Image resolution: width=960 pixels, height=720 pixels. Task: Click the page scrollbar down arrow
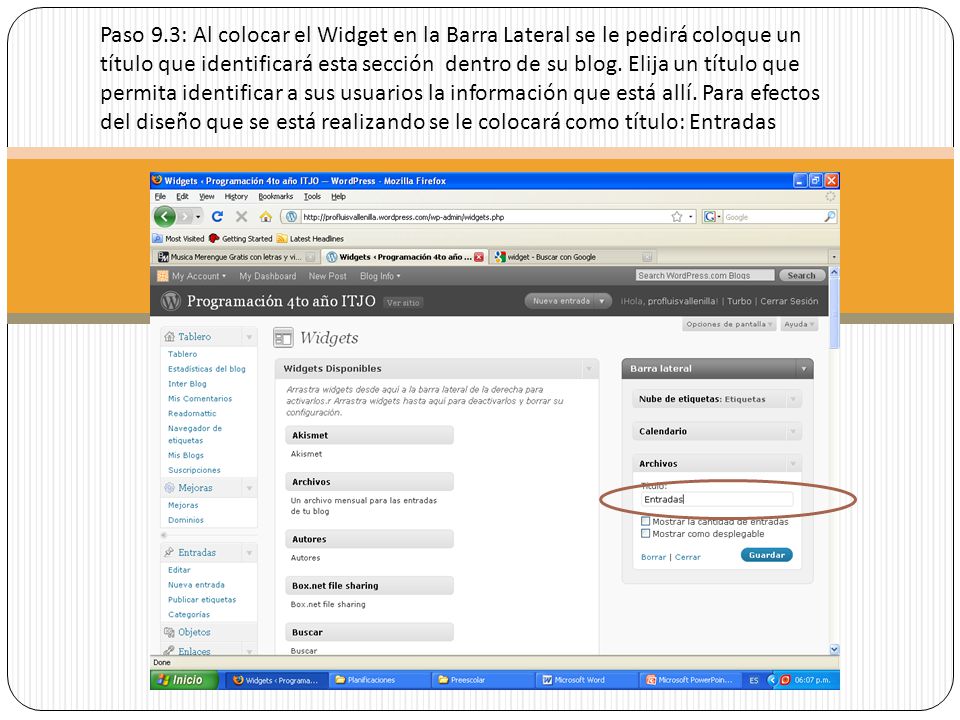[x=834, y=649]
